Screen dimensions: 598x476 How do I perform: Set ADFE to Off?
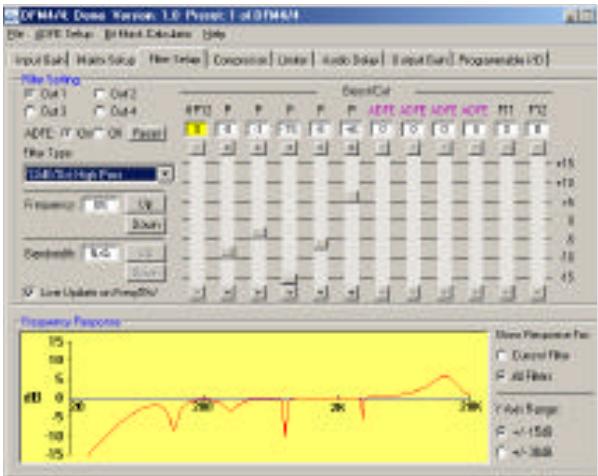pyautogui.click(x=99, y=133)
